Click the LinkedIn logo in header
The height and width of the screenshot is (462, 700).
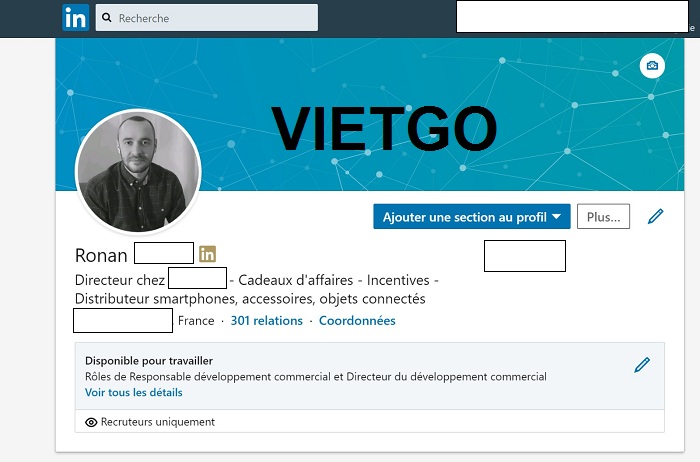point(75,18)
